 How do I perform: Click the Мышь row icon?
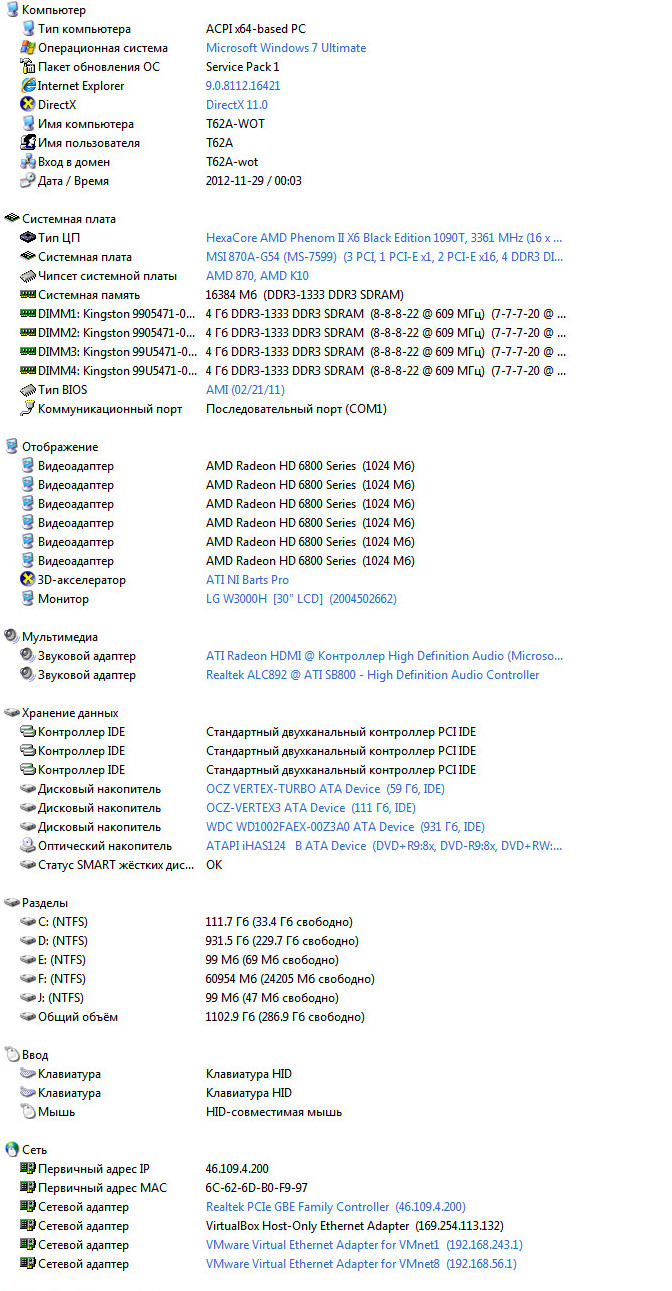pos(28,1112)
